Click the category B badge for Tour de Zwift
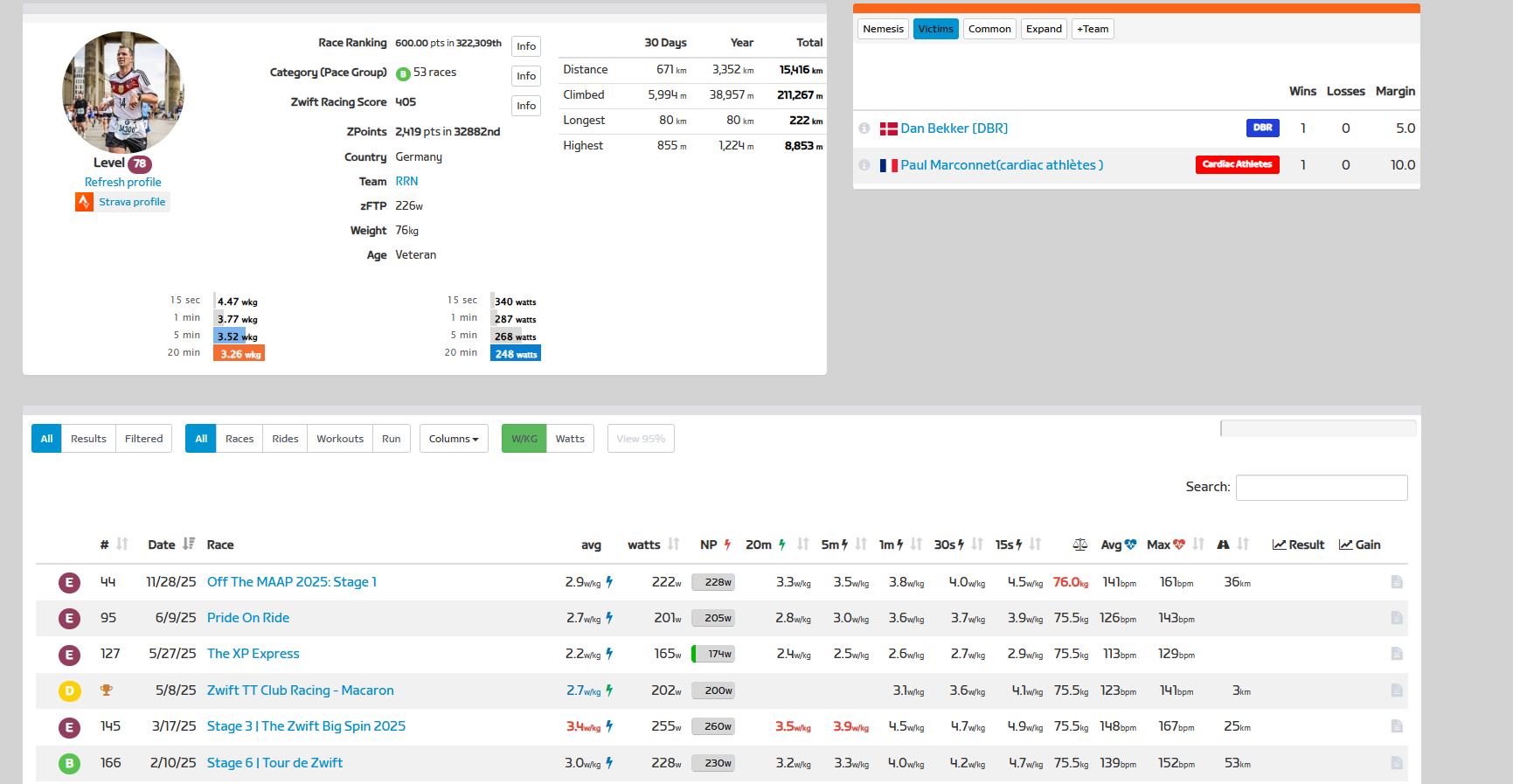 coord(69,764)
